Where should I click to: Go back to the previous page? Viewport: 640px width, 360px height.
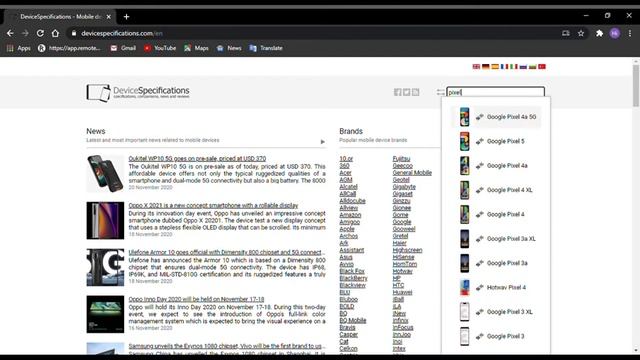(x=10, y=33)
